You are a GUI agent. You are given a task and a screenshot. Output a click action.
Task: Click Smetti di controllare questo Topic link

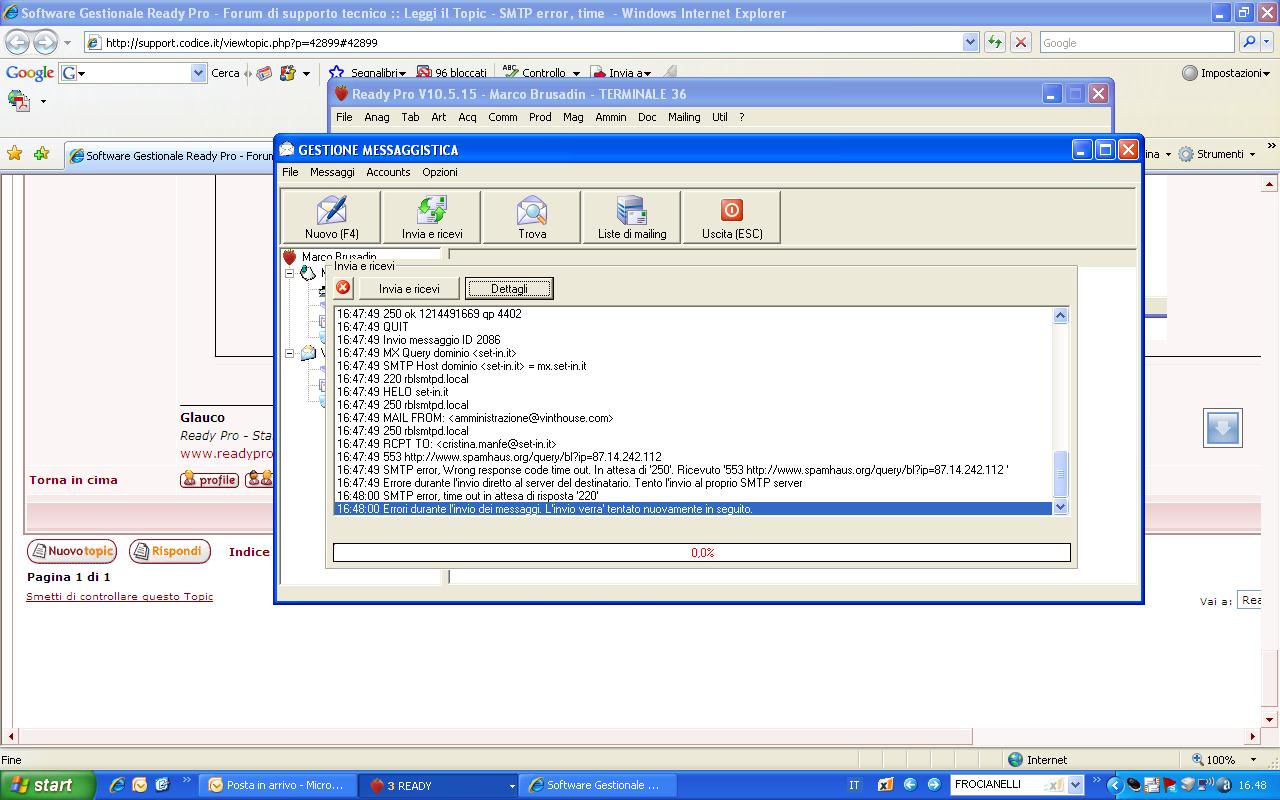point(119,597)
